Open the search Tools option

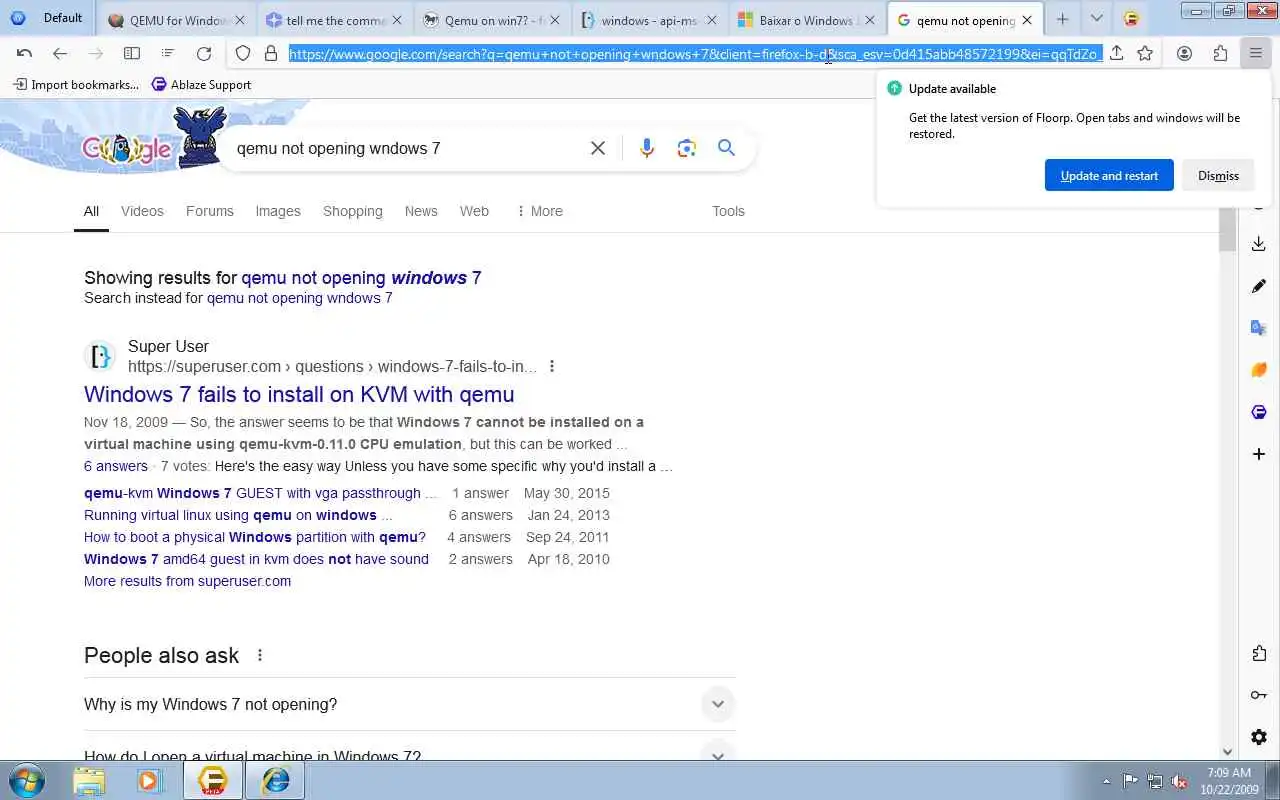(728, 211)
